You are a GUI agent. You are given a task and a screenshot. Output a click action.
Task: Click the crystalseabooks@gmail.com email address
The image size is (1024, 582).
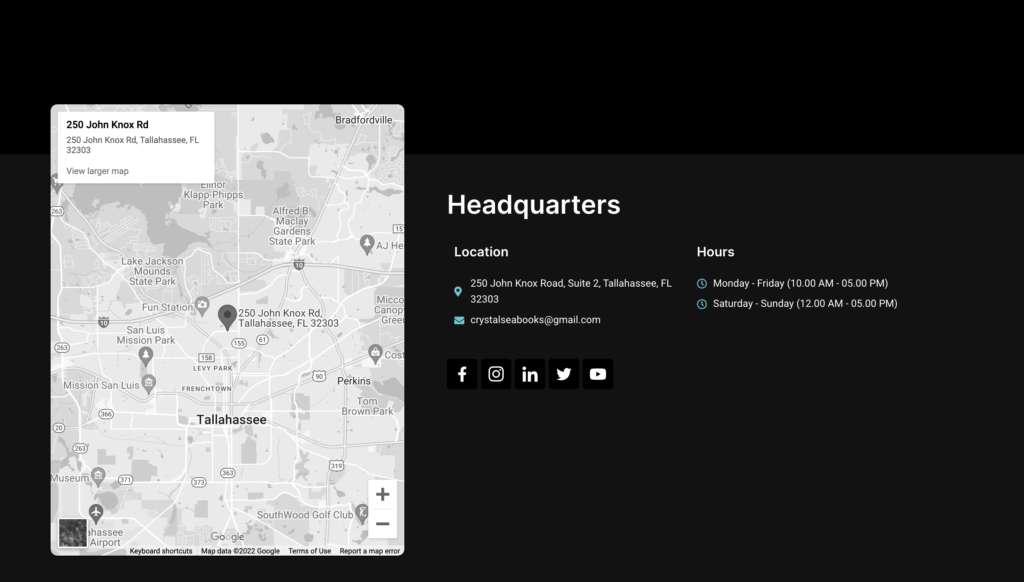(535, 320)
